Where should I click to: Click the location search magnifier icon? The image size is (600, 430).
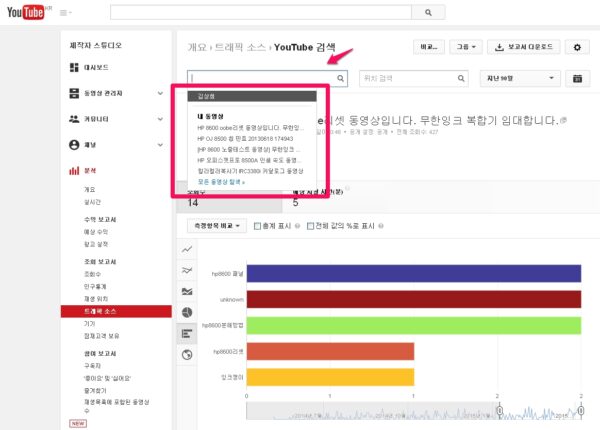(461, 78)
